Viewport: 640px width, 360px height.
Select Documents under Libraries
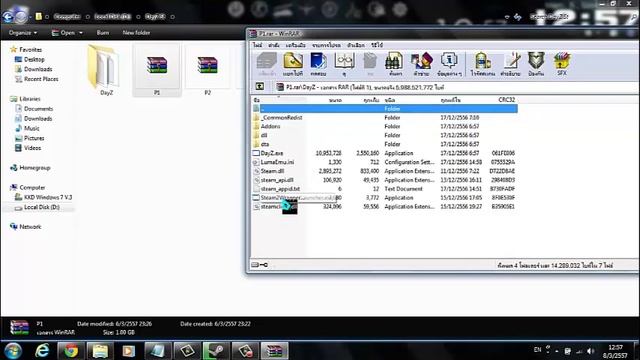38,109
